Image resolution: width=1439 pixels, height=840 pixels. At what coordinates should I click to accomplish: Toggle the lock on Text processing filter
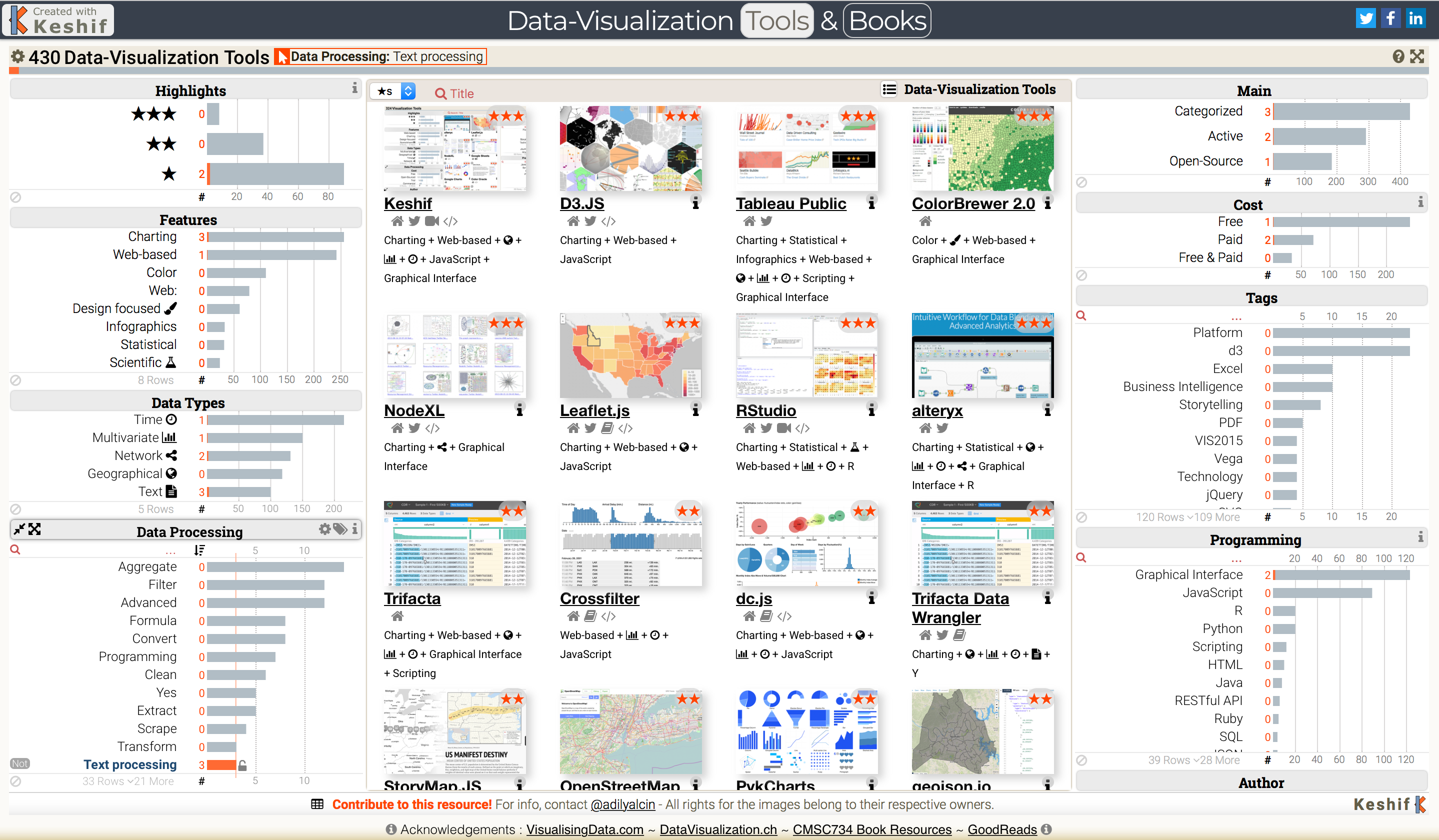click(242, 765)
